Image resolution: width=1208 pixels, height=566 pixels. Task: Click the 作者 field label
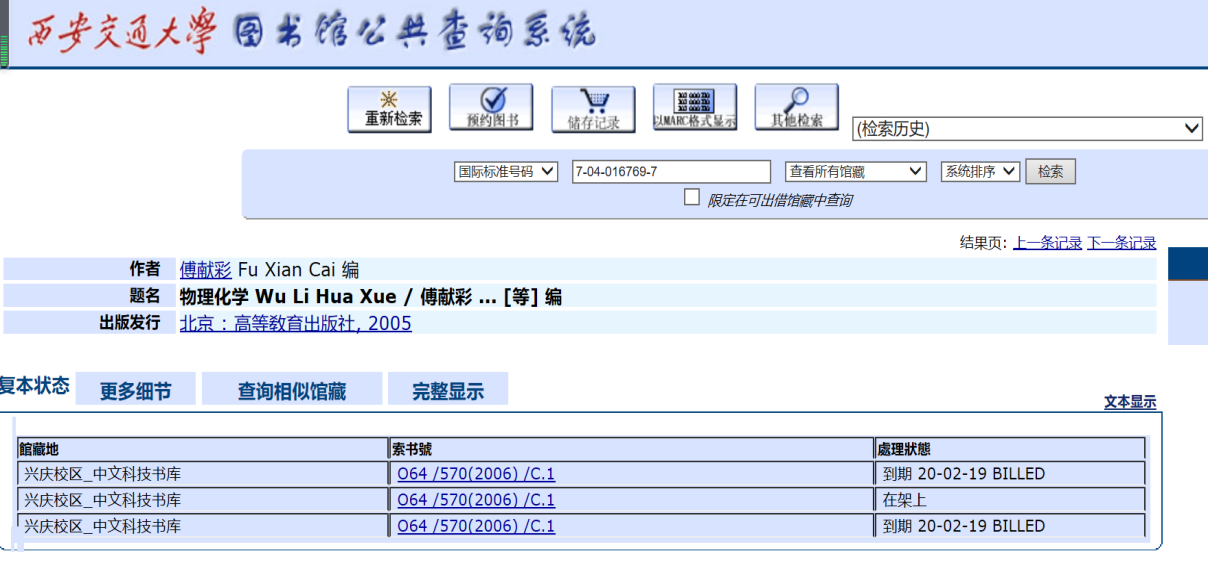point(145,269)
